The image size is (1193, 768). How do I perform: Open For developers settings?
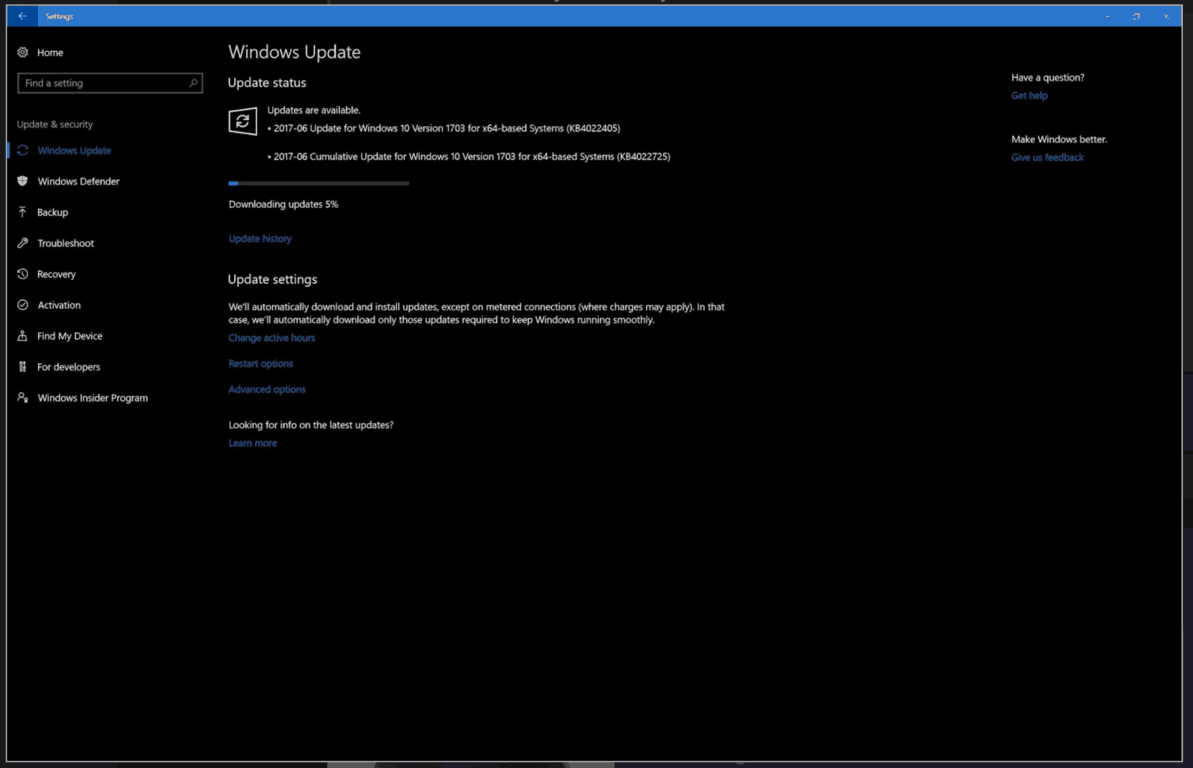68,367
